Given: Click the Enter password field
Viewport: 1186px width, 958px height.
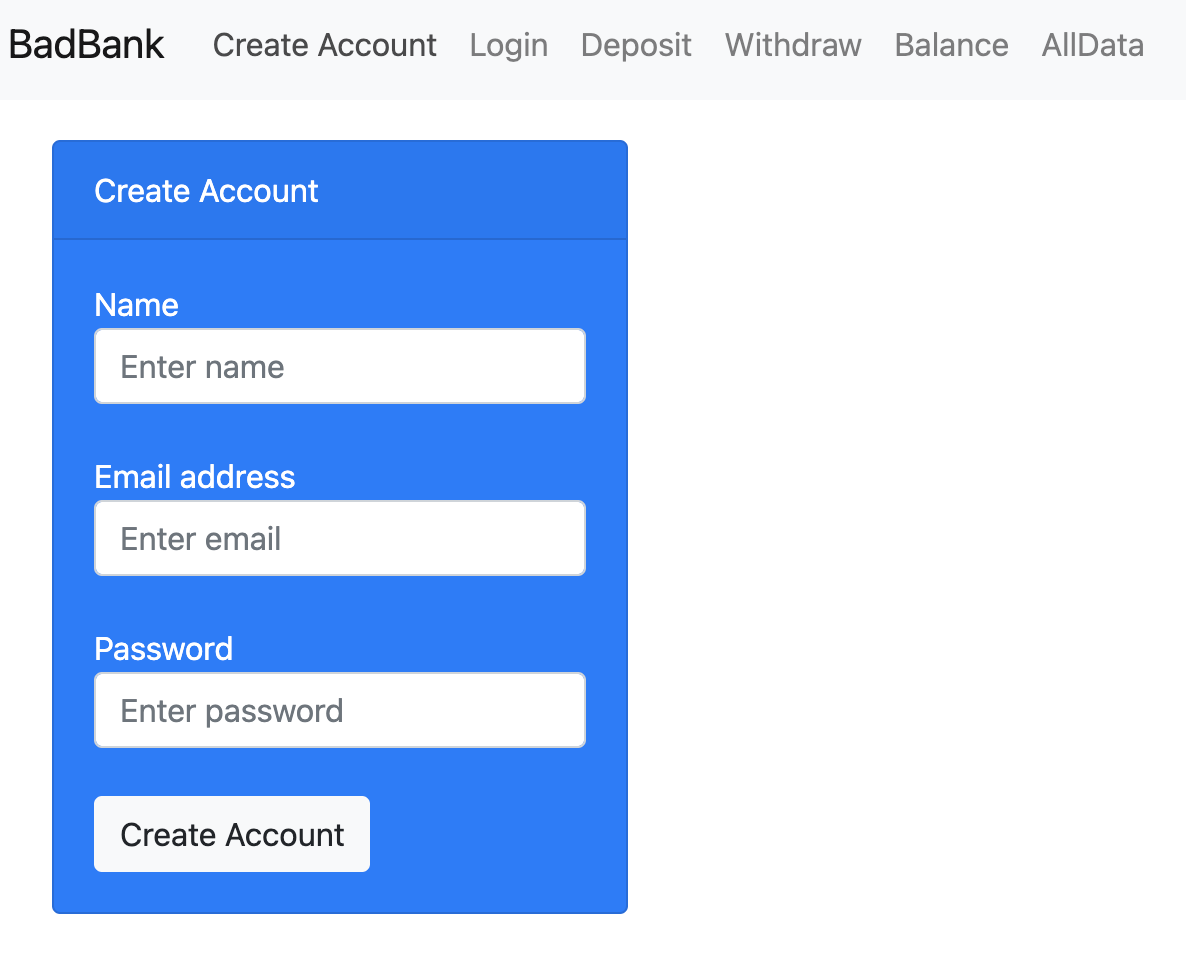Looking at the screenshot, I should coord(339,710).
